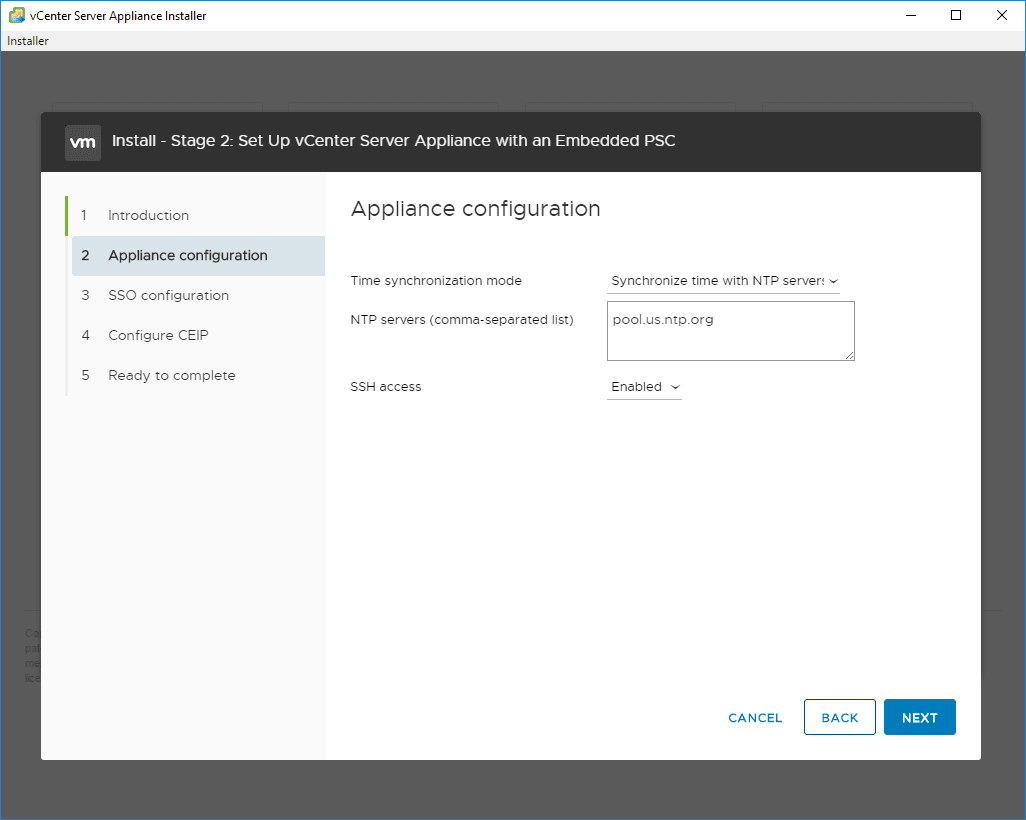
Task: Click the NTP servers (comma-separated list) label
Action: point(461,320)
